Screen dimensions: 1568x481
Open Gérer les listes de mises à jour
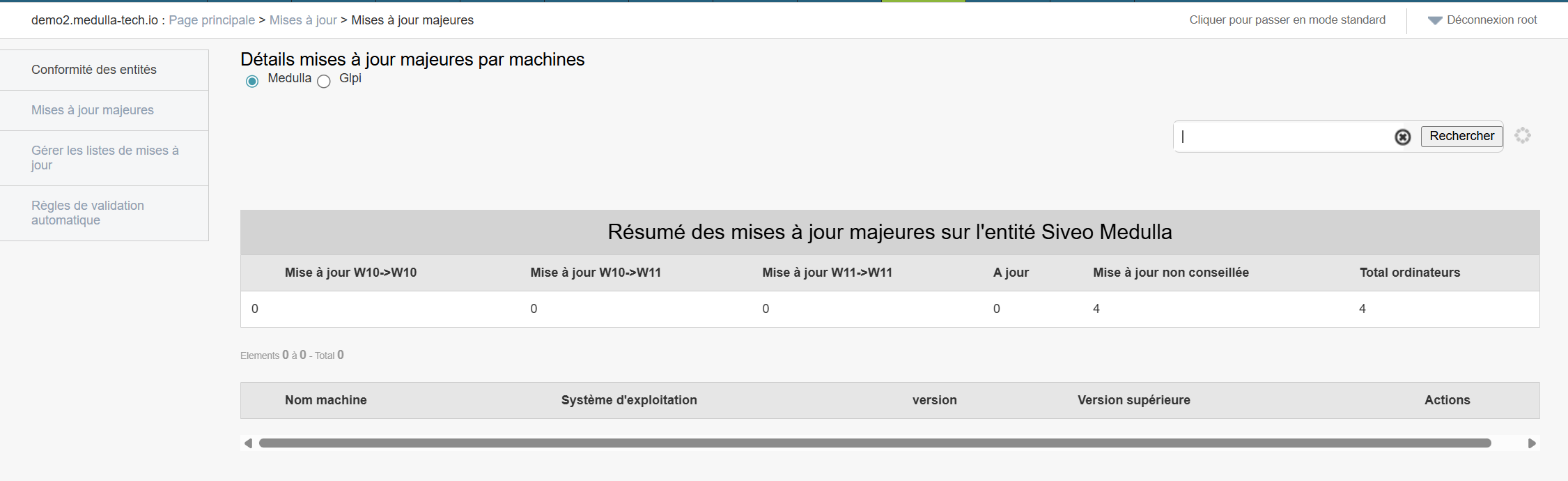(104, 158)
